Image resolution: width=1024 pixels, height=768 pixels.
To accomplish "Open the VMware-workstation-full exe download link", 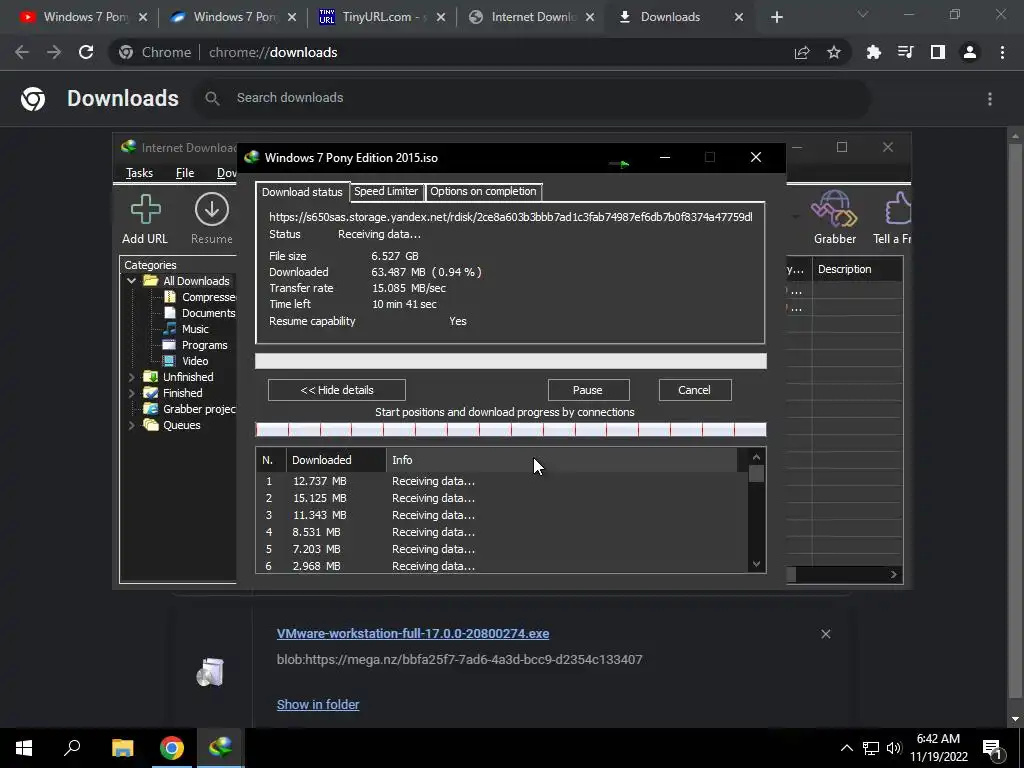I will pos(413,633).
